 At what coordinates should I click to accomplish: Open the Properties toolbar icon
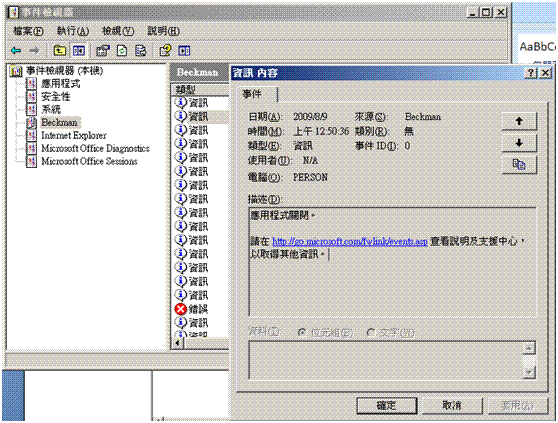(103, 51)
